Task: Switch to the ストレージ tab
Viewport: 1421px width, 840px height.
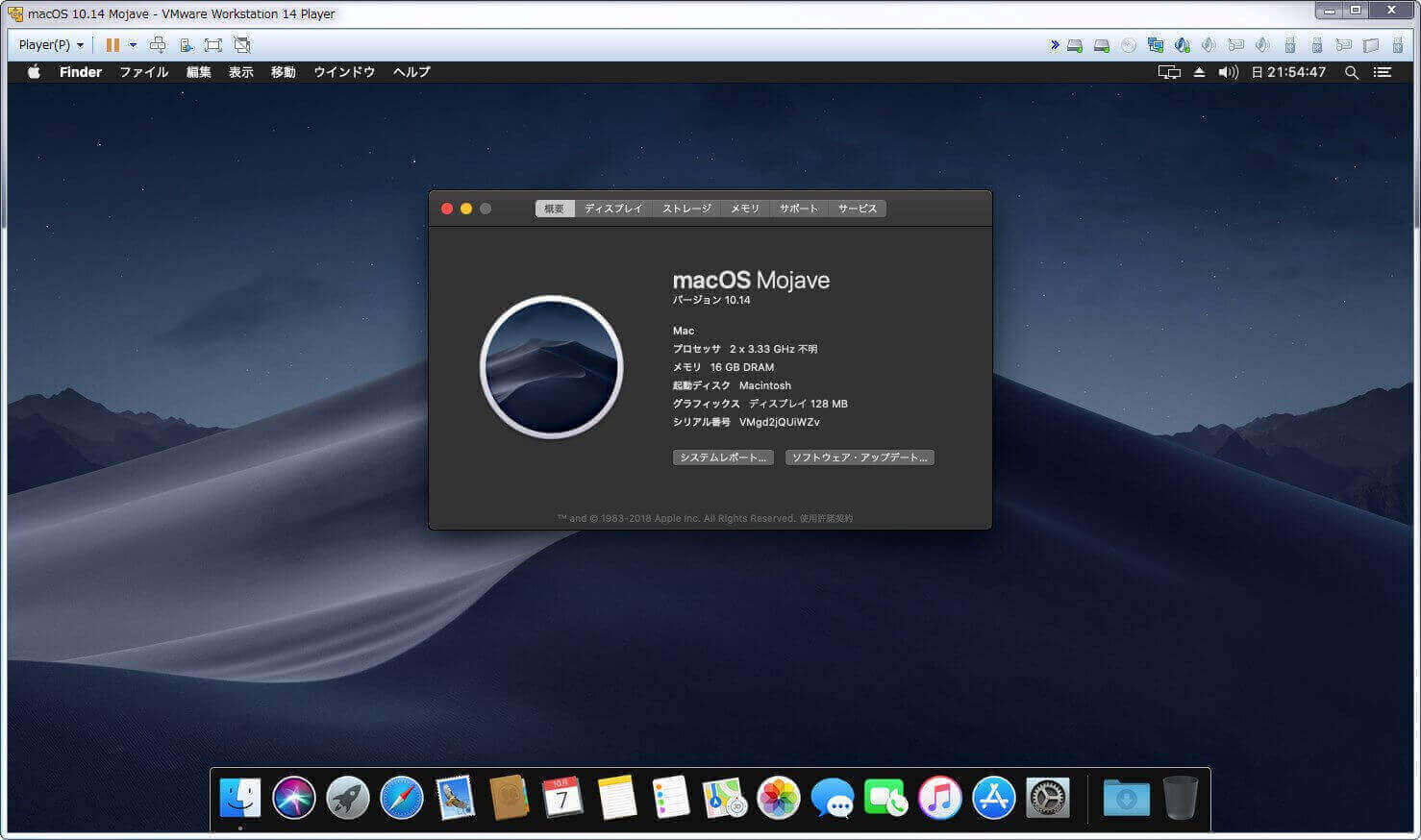Action: tap(686, 209)
